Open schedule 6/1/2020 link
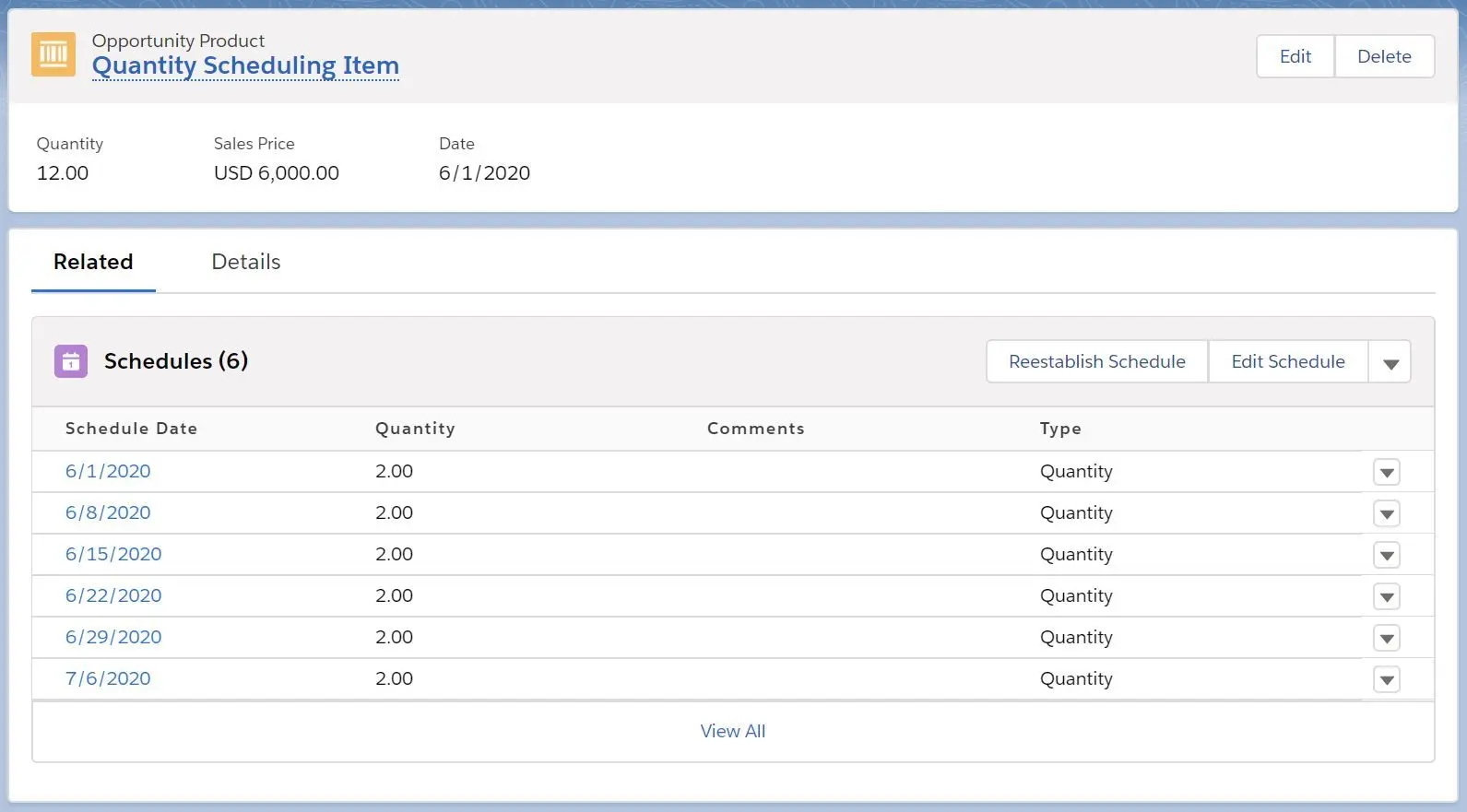Screen dimensions: 1467x812 tap(108, 471)
